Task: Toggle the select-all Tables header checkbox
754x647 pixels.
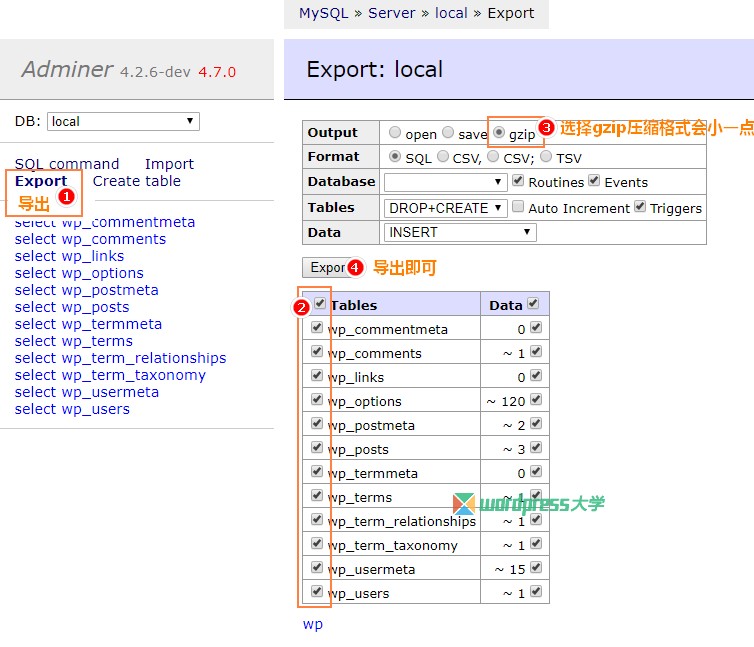Action: 320,303
